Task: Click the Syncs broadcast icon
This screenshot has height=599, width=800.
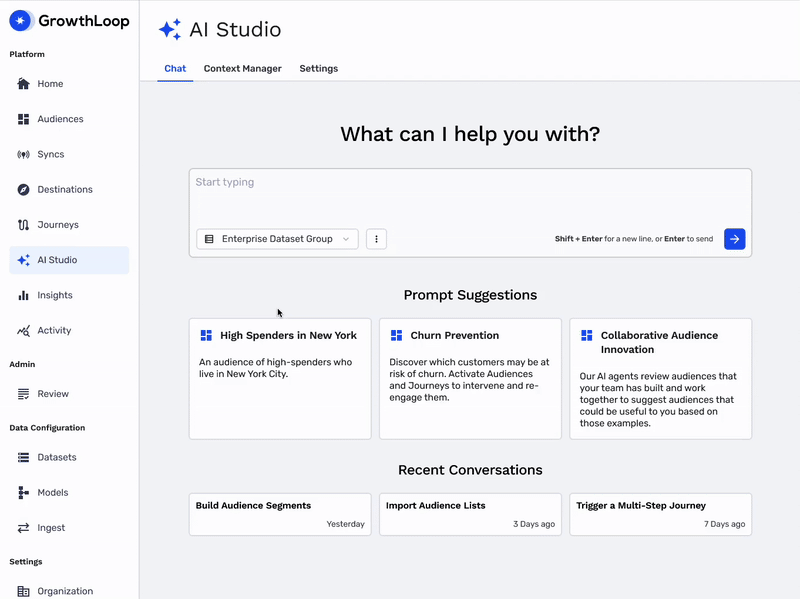Action: point(24,155)
